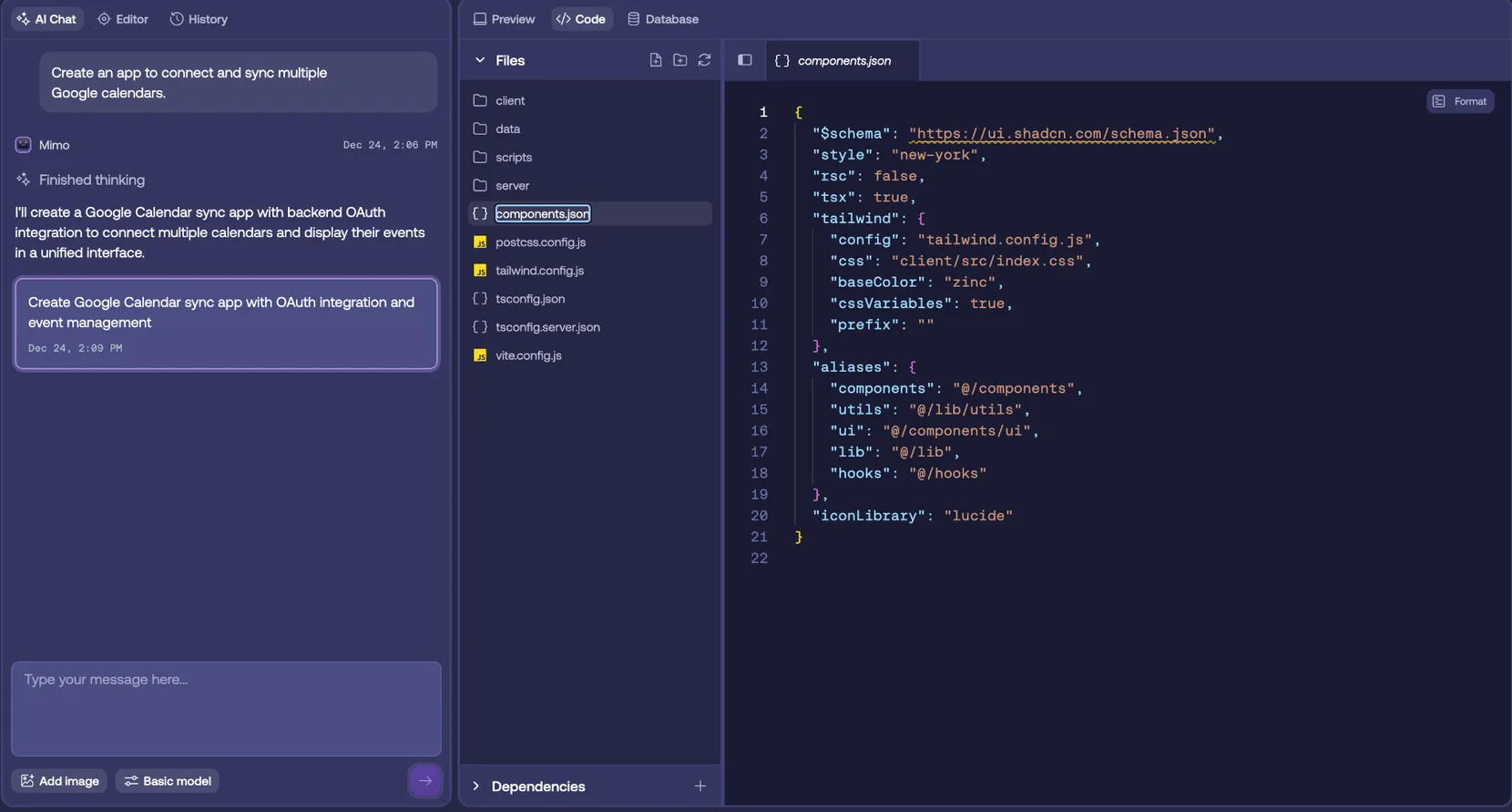Image resolution: width=1512 pixels, height=812 pixels.
Task: Open the data folder
Action: [x=590, y=128]
